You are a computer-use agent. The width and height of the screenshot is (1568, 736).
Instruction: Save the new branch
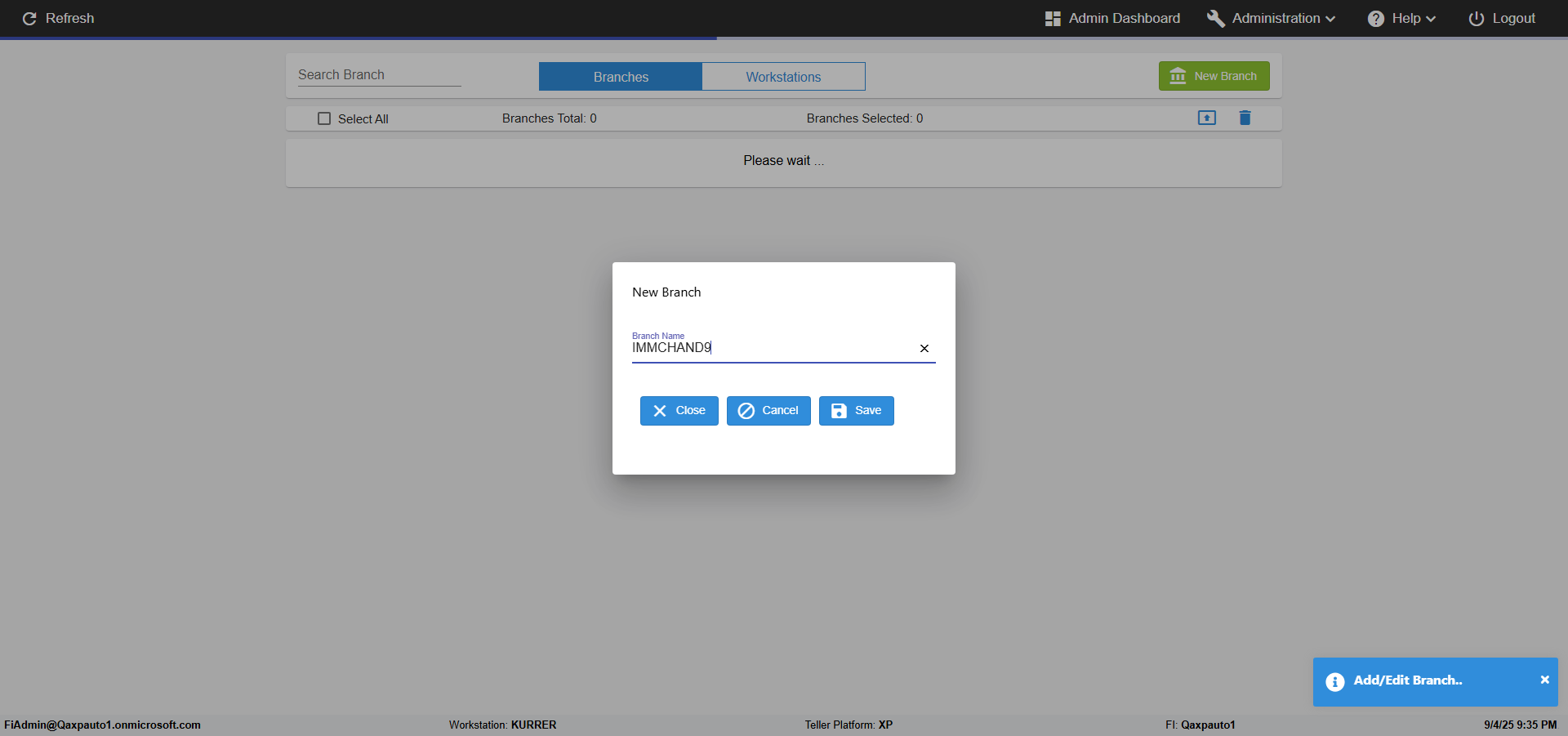click(857, 411)
